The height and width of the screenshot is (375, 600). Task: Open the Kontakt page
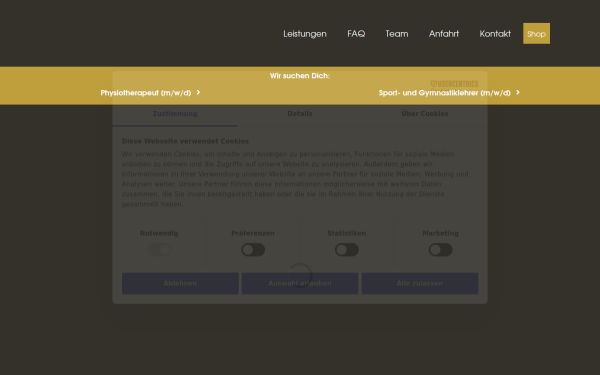coord(495,34)
